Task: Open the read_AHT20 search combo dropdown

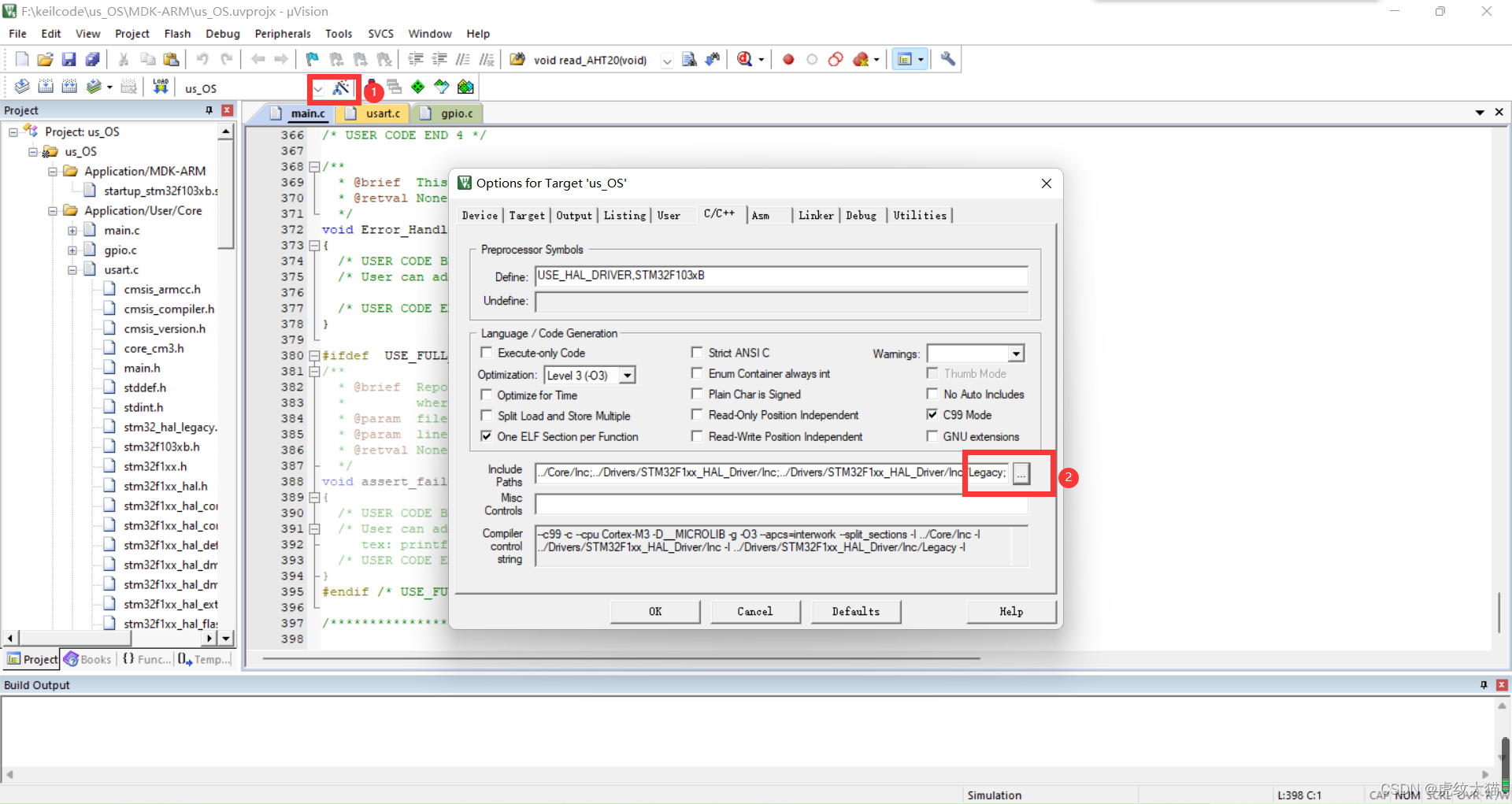Action: click(x=667, y=60)
